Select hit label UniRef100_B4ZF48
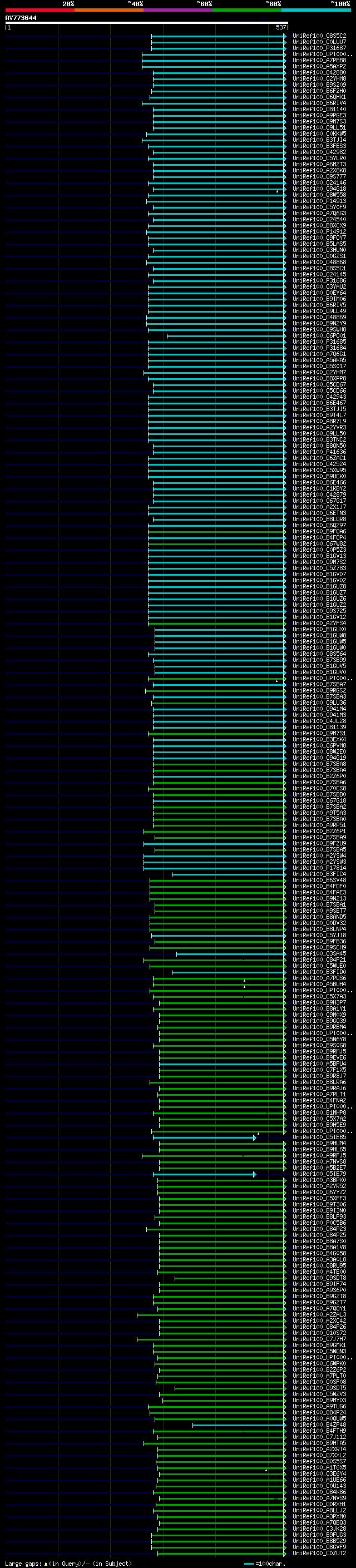The width and height of the screenshot is (356, 1568). [x=319, y=1425]
